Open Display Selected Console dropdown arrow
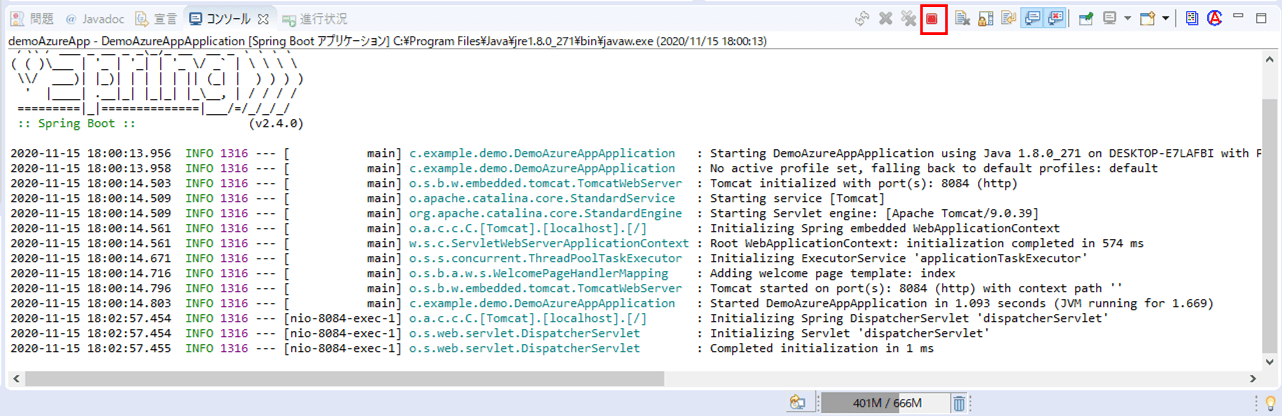Image resolution: width=1282 pixels, height=416 pixels. (x=1127, y=19)
